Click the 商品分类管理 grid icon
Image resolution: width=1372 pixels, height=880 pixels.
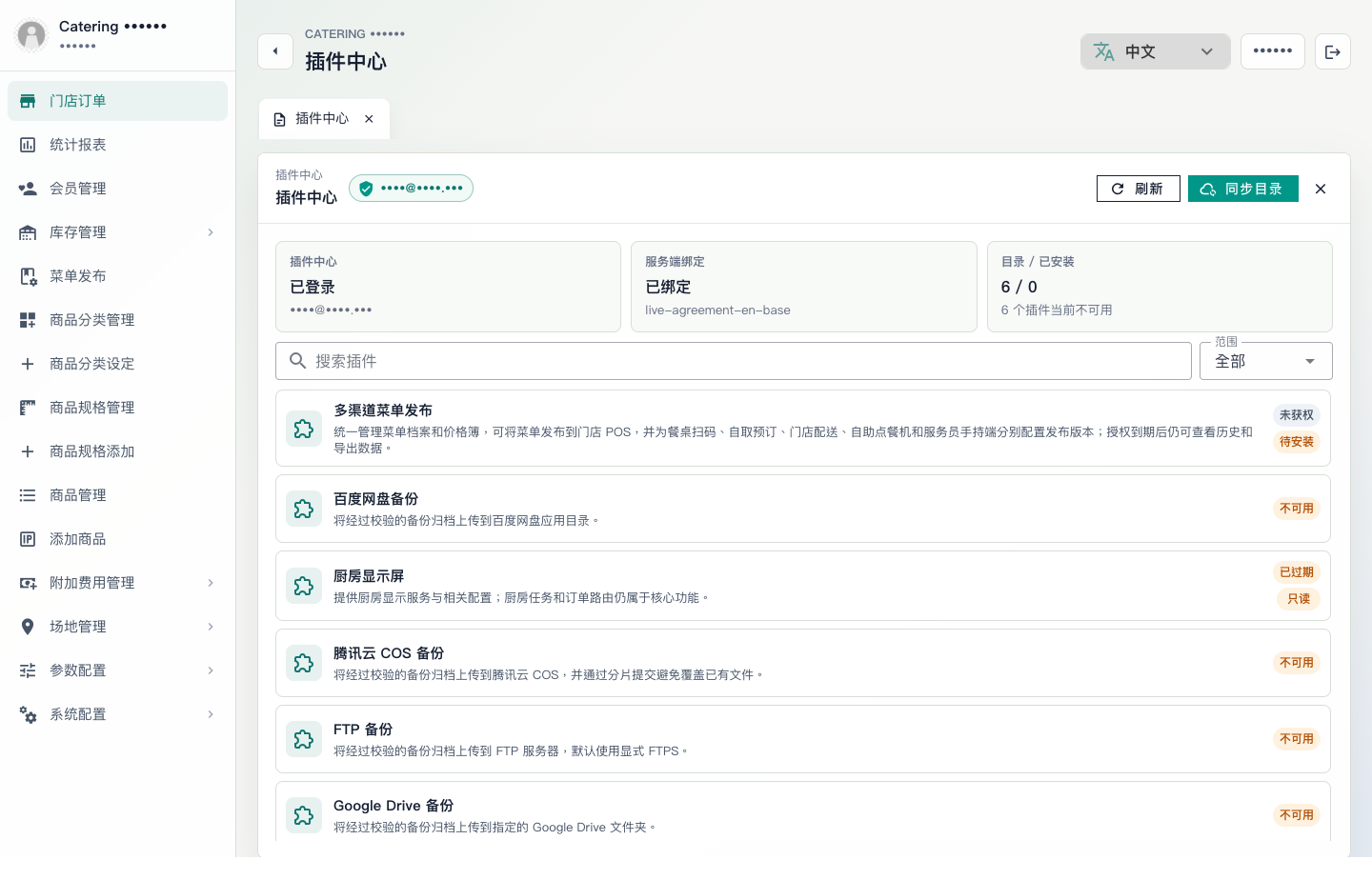(28, 320)
